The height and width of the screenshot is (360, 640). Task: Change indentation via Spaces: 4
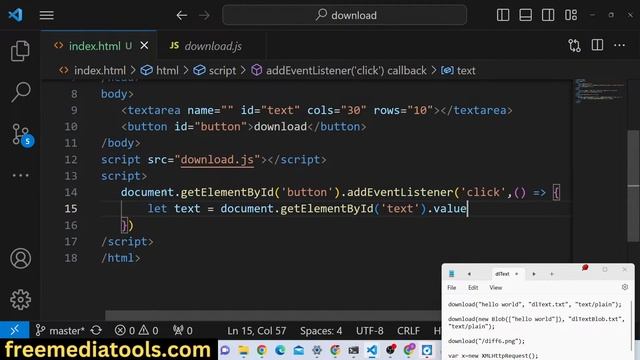[x=321, y=331]
